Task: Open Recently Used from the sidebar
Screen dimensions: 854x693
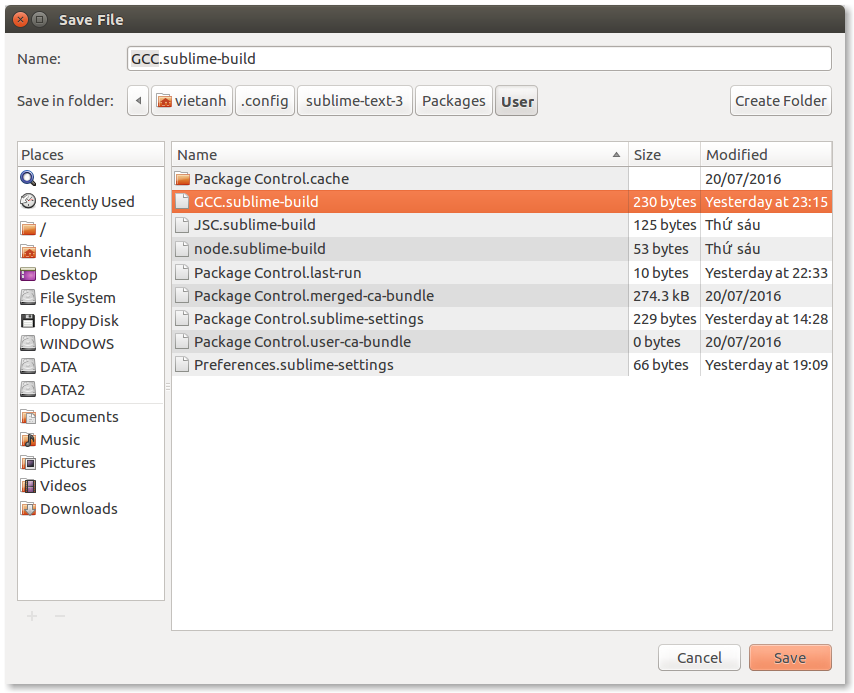Action: coord(30,201)
